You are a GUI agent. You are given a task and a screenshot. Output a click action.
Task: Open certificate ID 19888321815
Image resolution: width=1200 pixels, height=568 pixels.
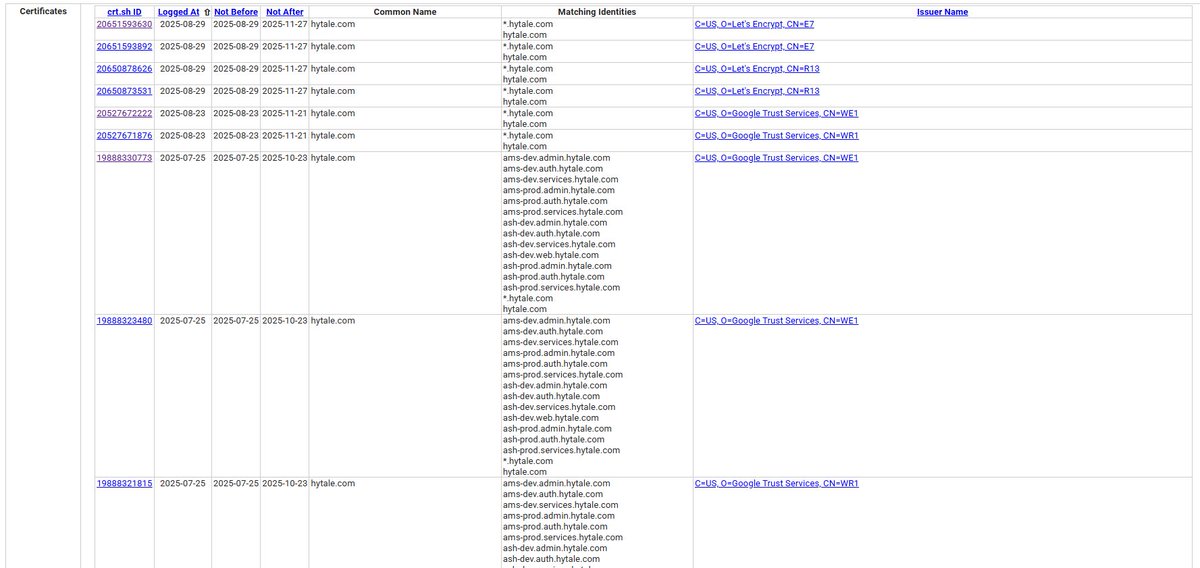pyautogui.click(x=124, y=483)
